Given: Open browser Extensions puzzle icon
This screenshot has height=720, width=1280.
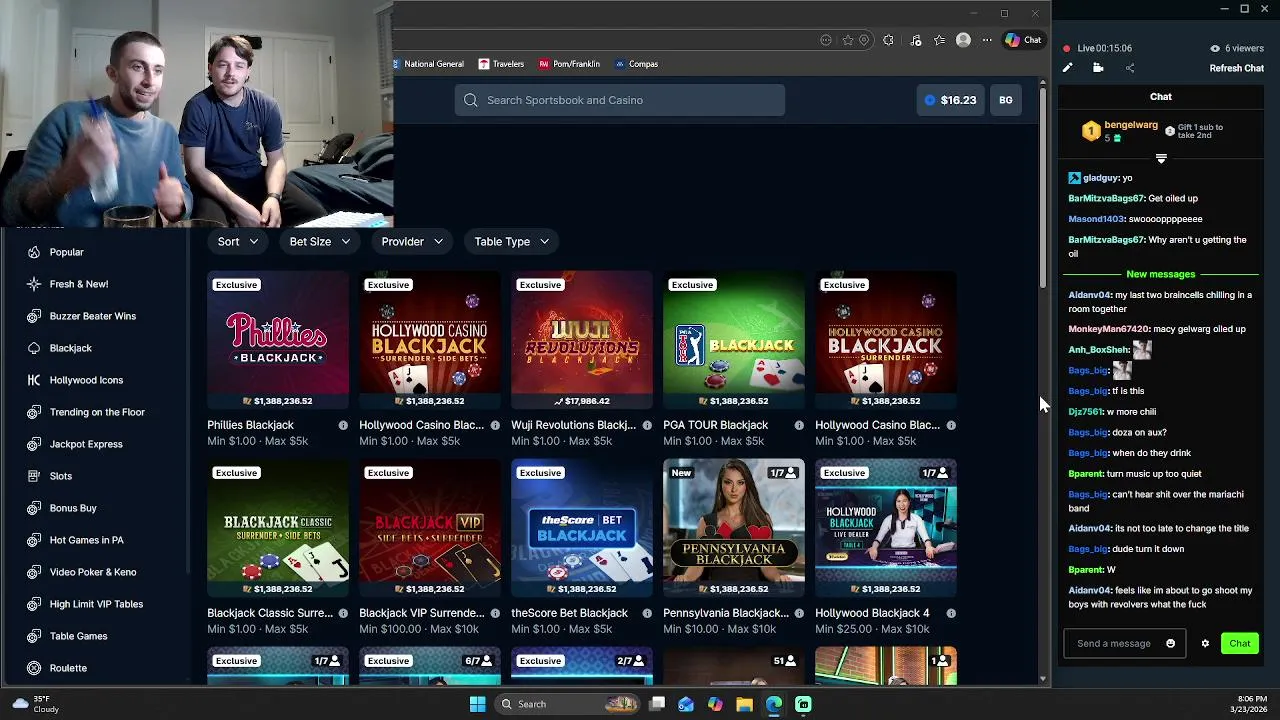Looking at the screenshot, I should point(888,40).
